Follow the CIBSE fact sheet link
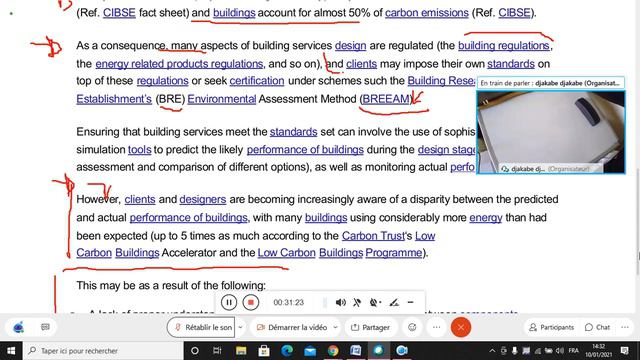Image resolution: width=640 pixels, height=360 pixels. [119, 13]
